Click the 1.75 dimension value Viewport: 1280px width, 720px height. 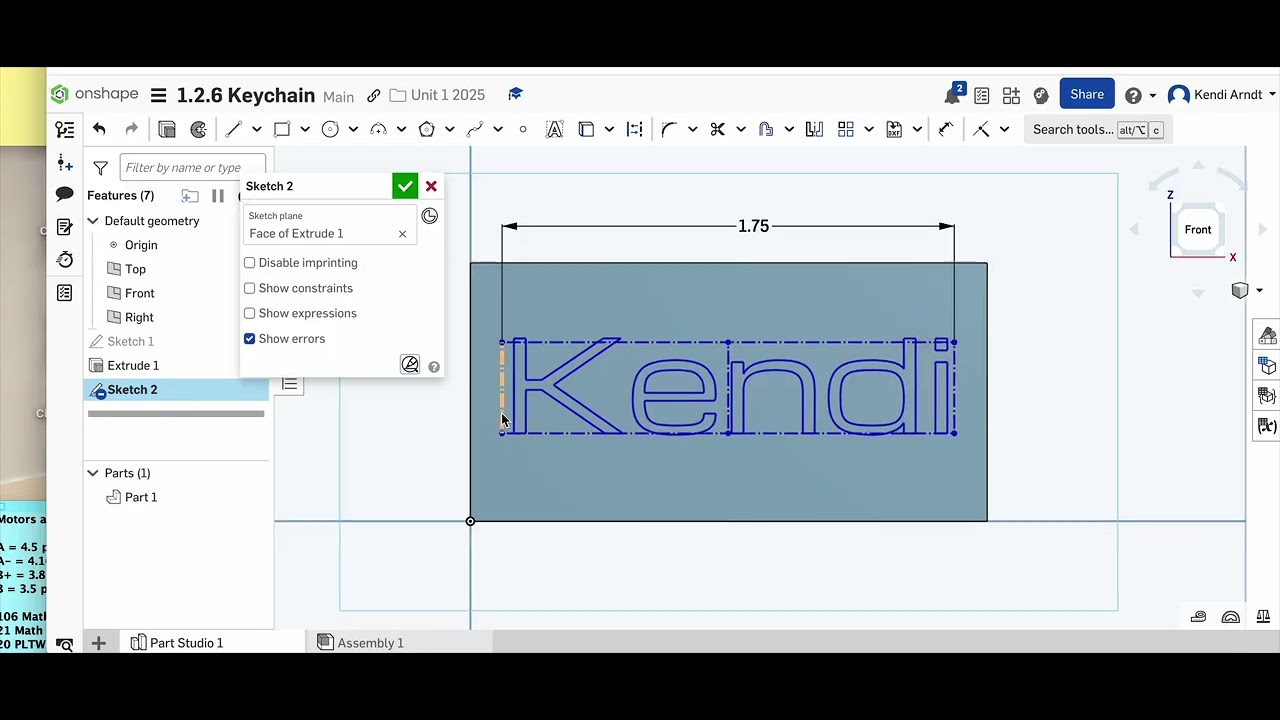[754, 227]
